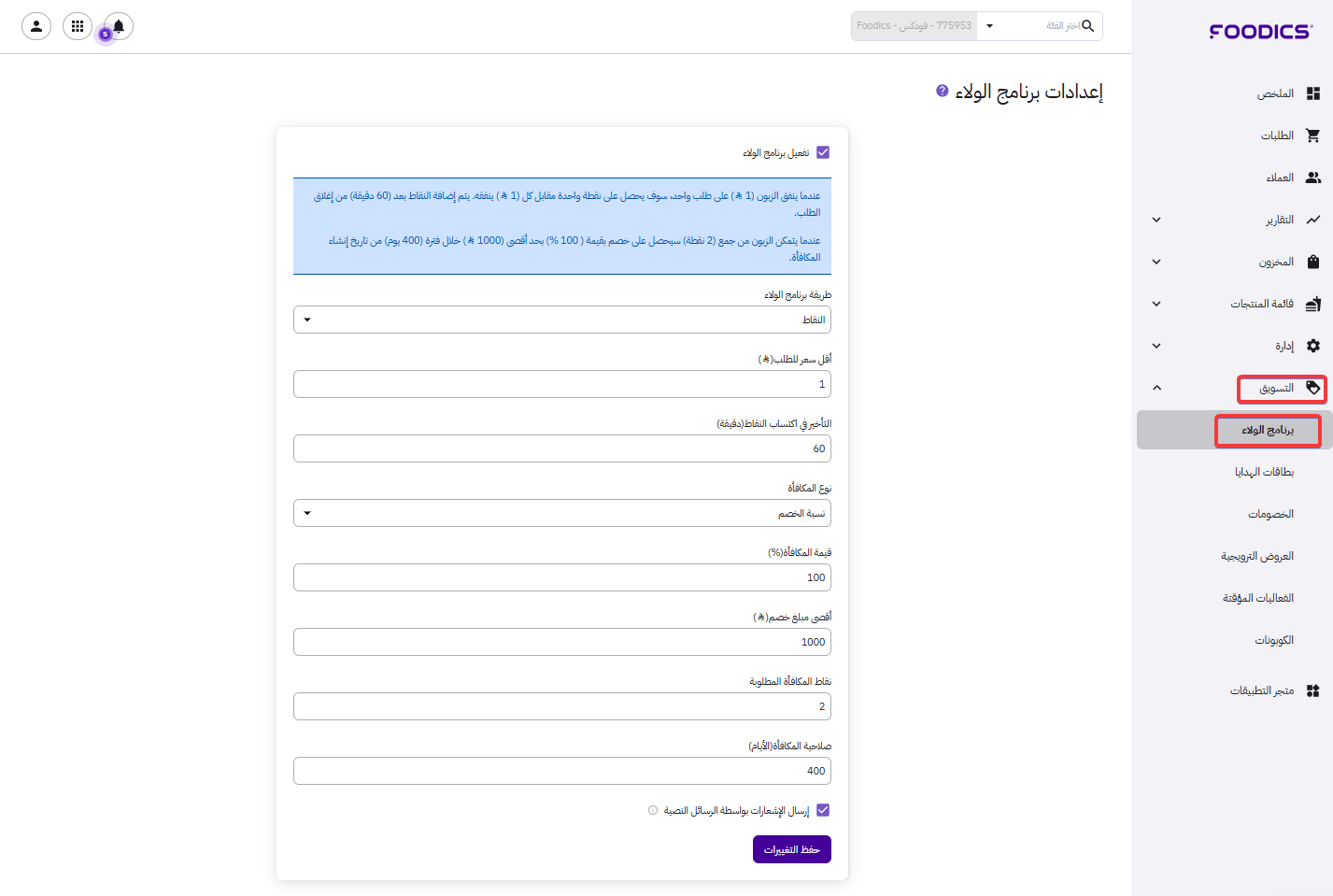Open the user profile icon

tap(36, 26)
